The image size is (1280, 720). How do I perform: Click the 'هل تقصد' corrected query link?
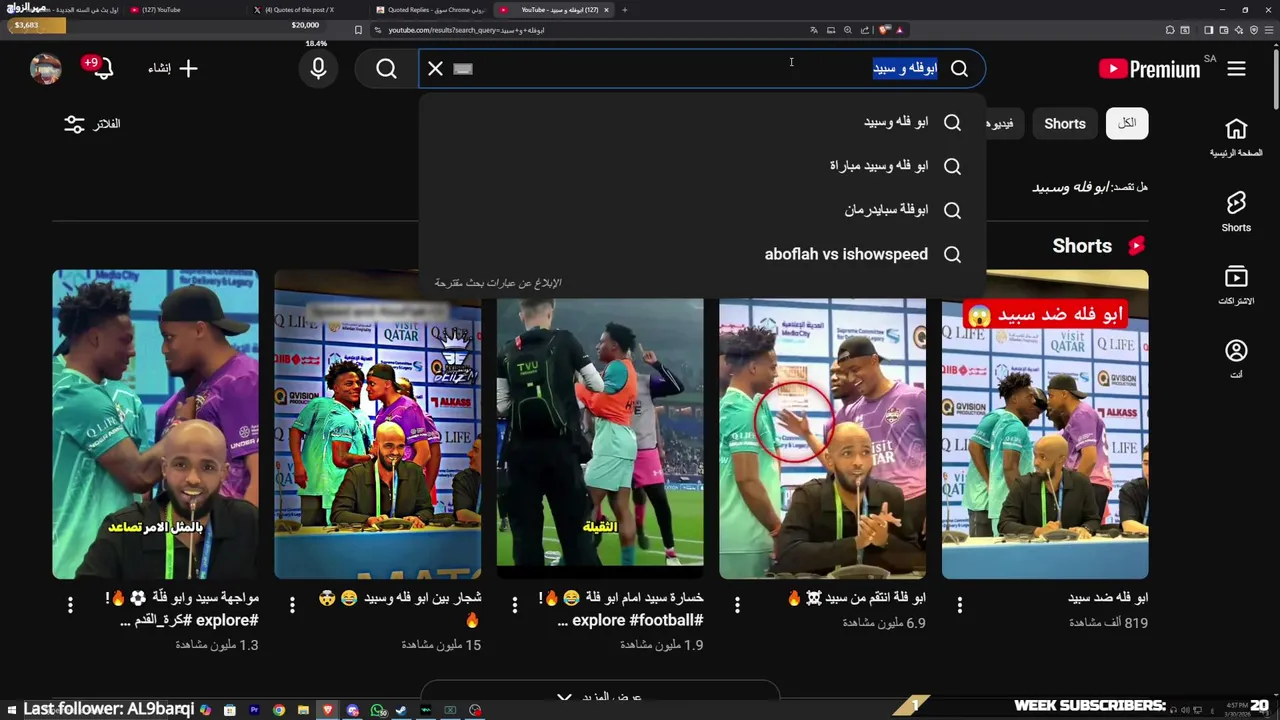tap(1070, 187)
